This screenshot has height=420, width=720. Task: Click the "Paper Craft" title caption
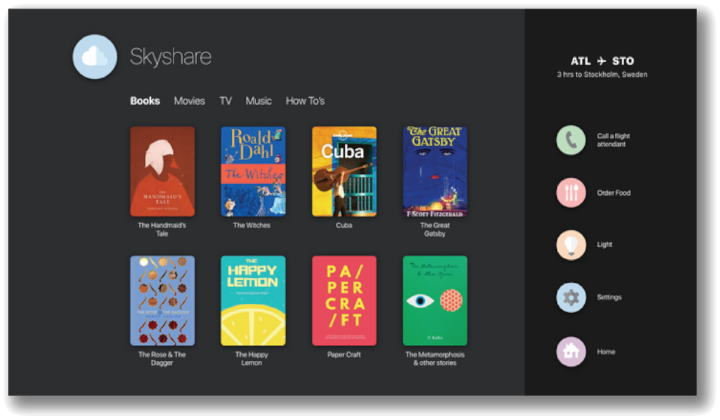344,354
